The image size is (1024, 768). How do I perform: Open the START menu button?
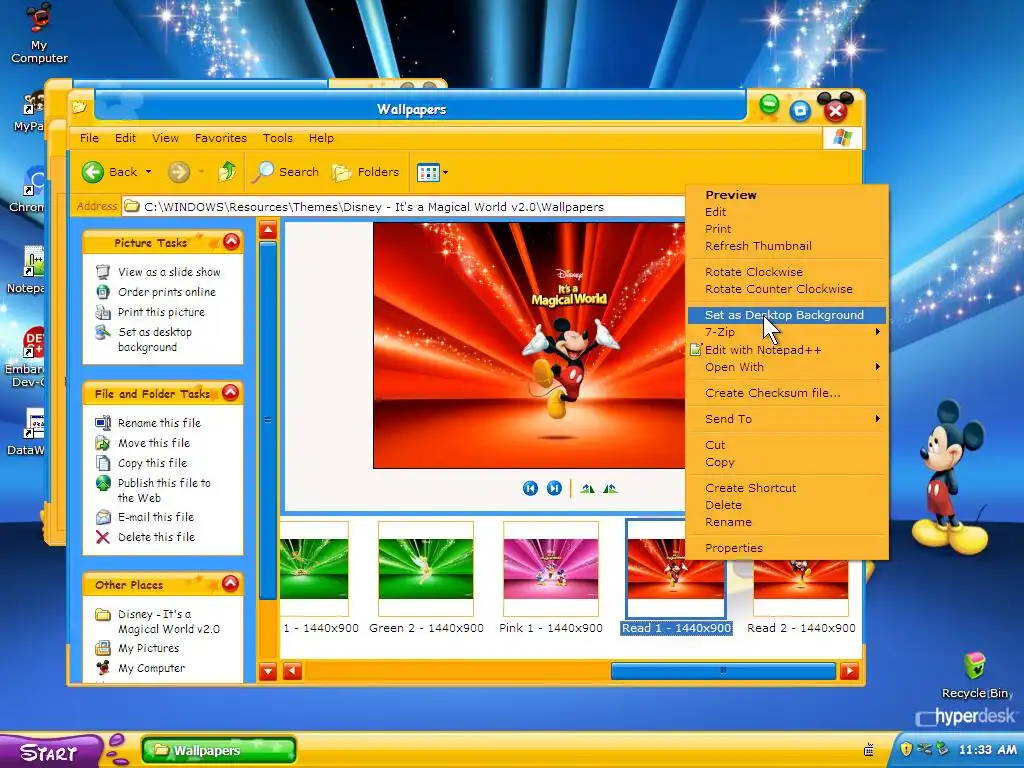point(50,752)
